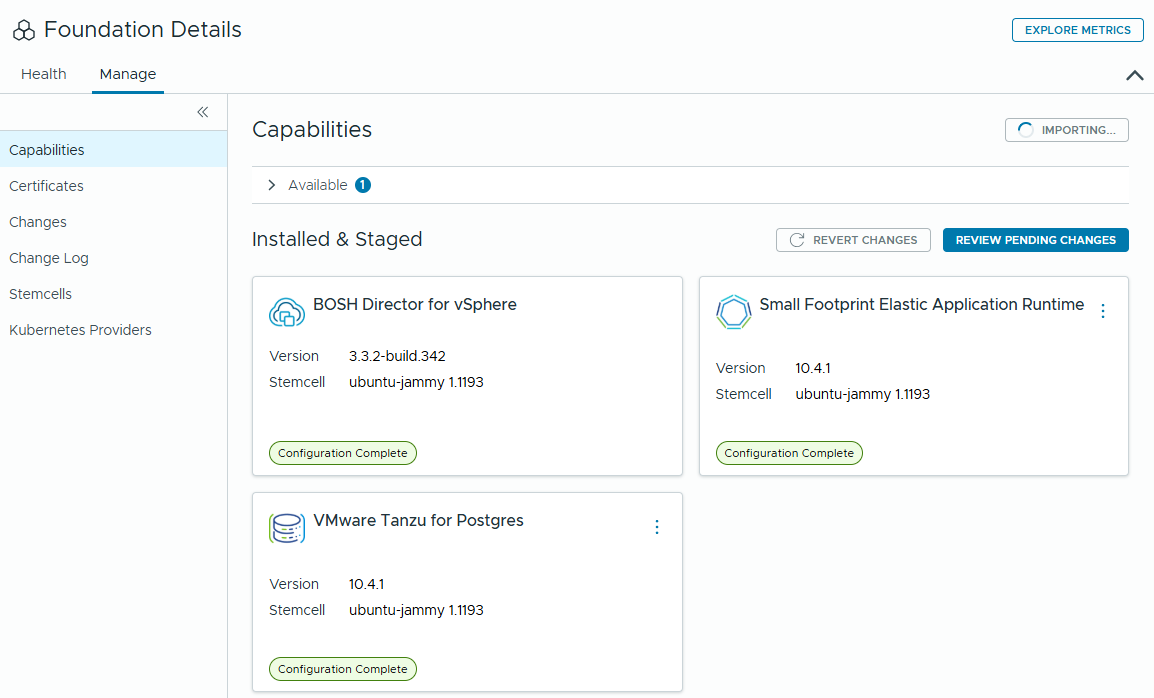Image resolution: width=1154 pixels, height=698 pixels.
Task: Click Small Footprint Runtime Configuration Complete badge
Action: click(x=789, y=453)
